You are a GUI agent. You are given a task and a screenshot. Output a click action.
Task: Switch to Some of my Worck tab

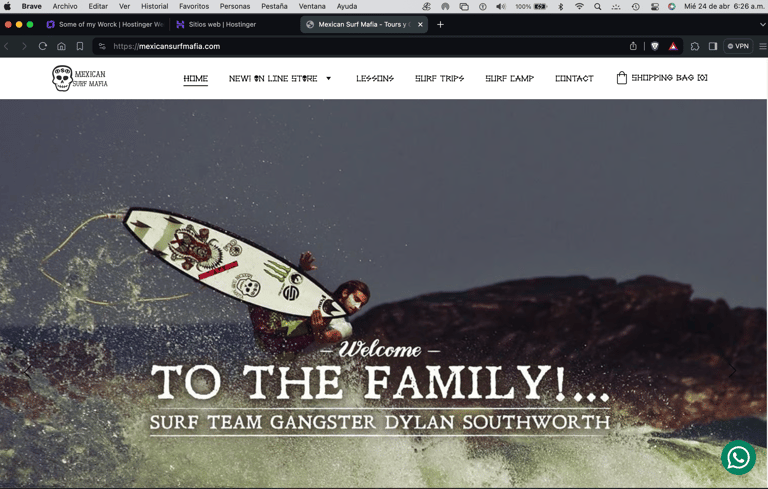(x=105, y=24)
